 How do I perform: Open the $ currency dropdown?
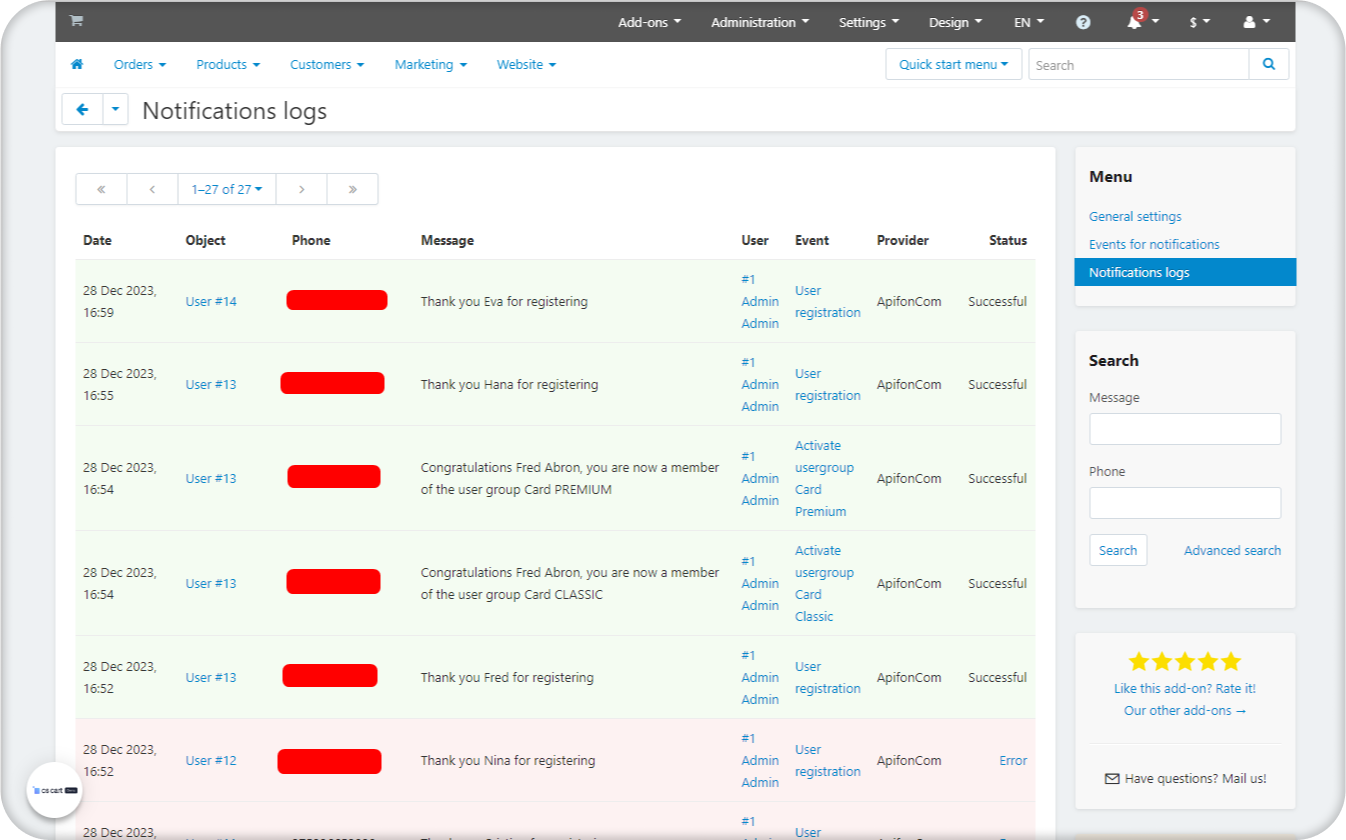[1200, 22]
